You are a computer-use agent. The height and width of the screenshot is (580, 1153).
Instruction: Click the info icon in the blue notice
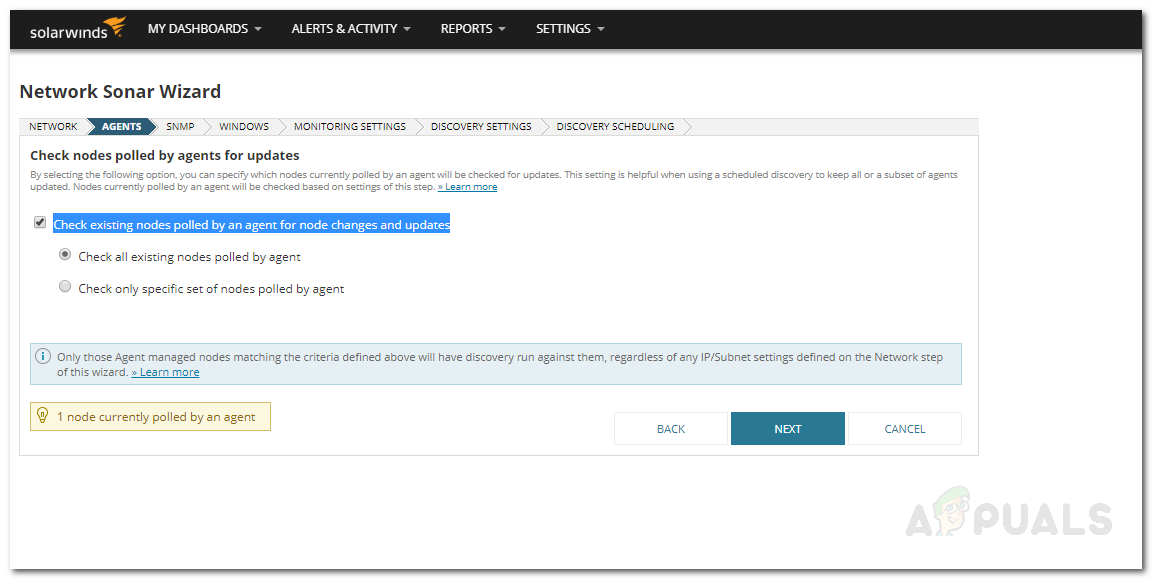tap(43, 356)
